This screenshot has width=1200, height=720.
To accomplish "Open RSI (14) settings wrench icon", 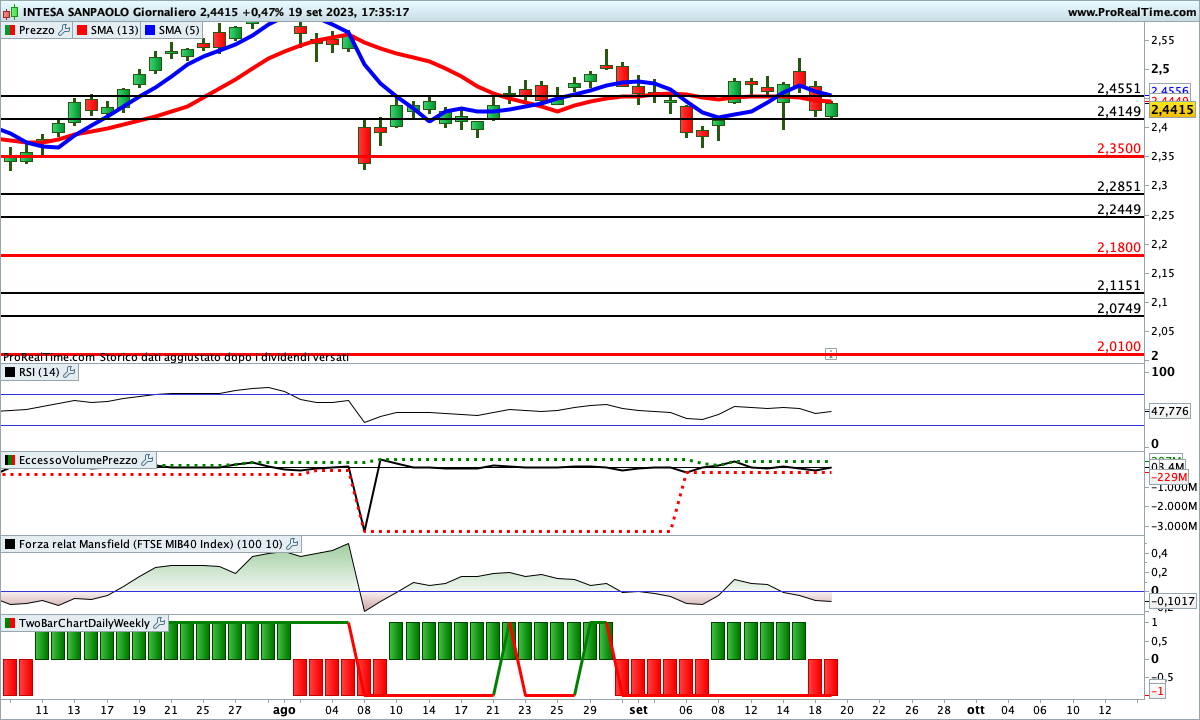I will [x=69, y=372].
